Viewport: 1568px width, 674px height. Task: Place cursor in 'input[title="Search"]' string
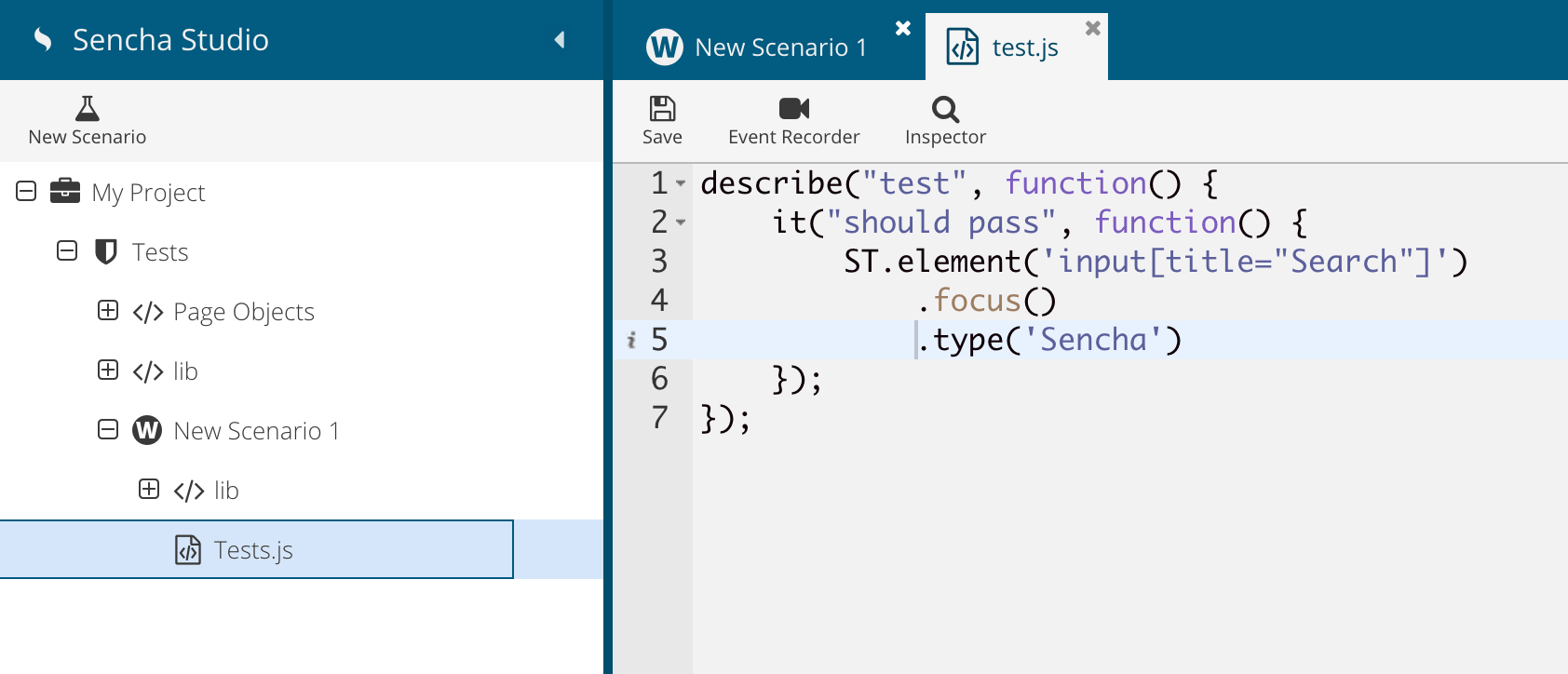1245,262
